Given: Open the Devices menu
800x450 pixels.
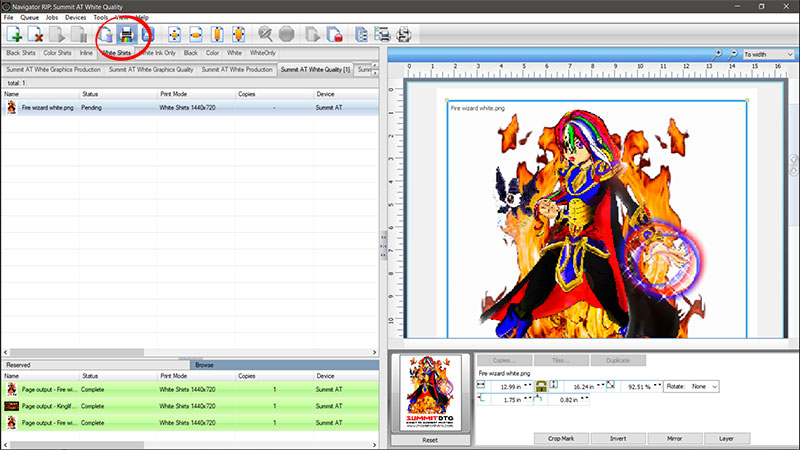Looking at the screenshot, I should (x=76, y=17).
